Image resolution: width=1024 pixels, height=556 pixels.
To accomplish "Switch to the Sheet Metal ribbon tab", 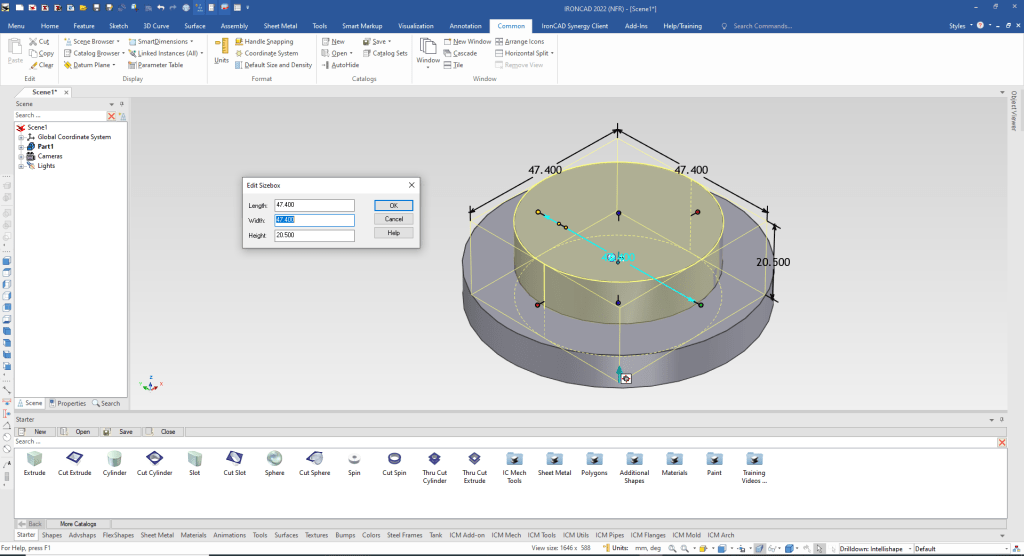I will tap(278, 25).
